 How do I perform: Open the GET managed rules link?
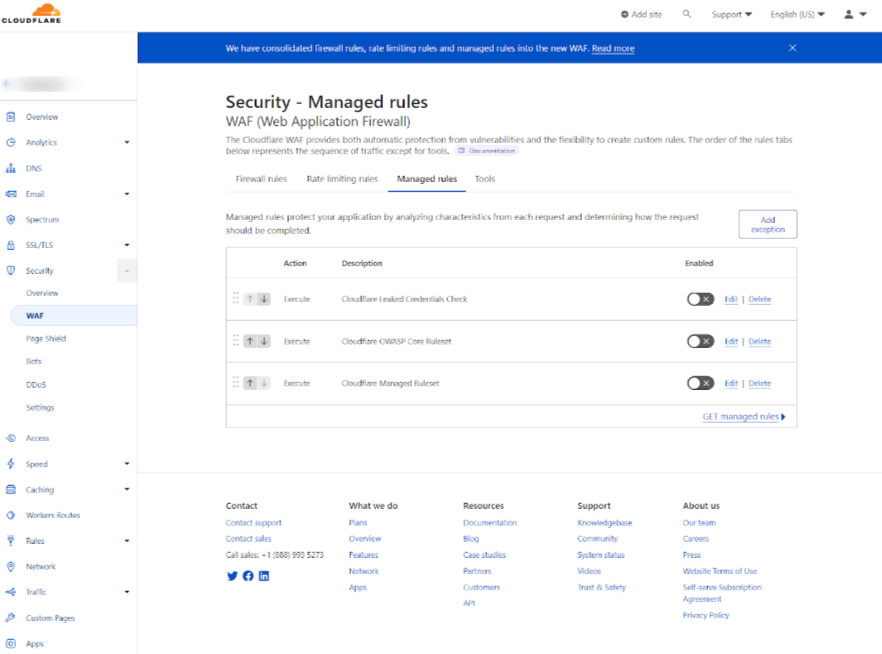(744, 417)
